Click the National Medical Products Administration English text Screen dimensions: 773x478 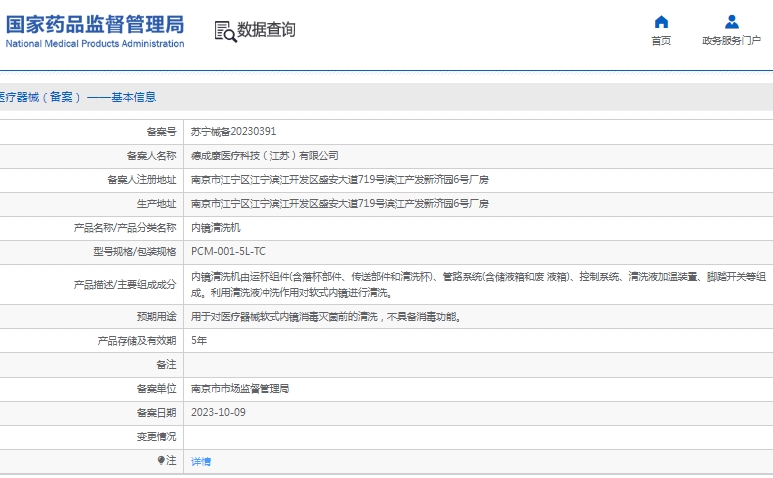pos(95,43)
